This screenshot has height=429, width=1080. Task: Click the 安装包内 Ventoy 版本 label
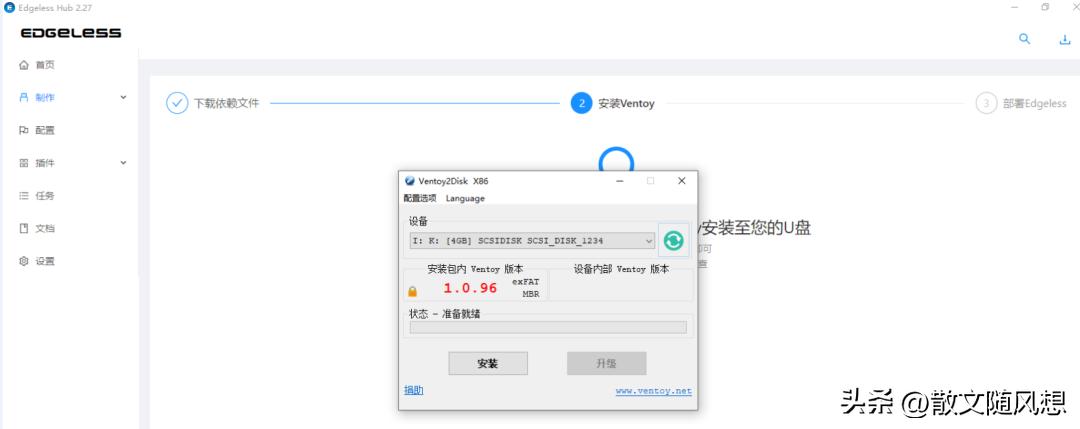coord(475,269)
